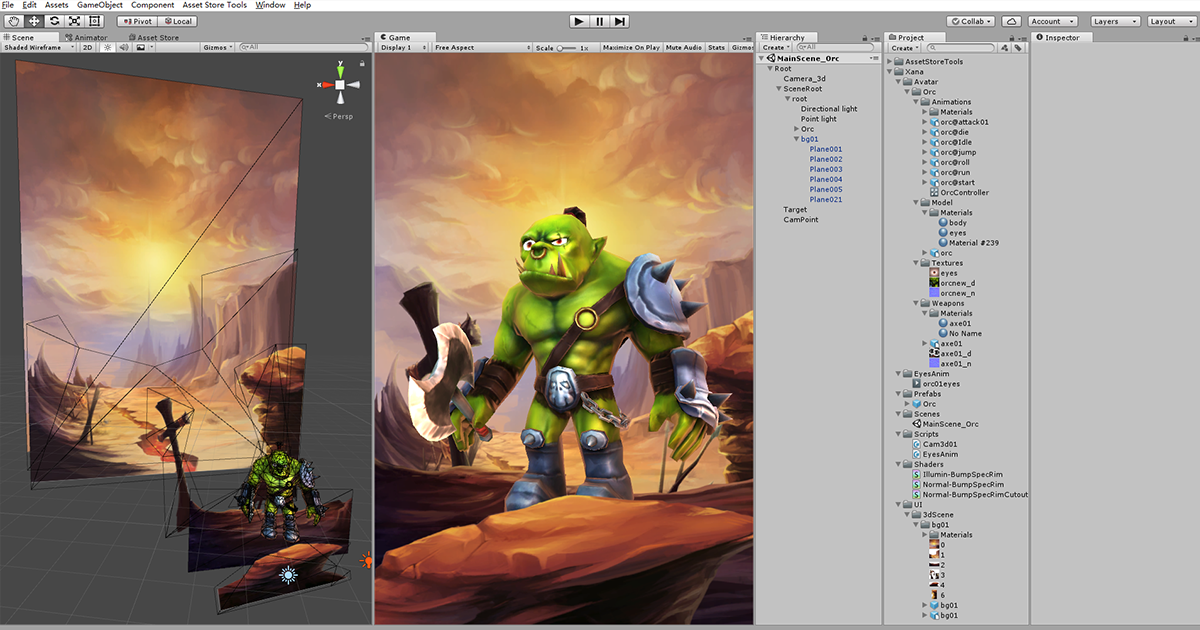
Task: Open scene effects image icon dropdown
Action: (144, 47)
